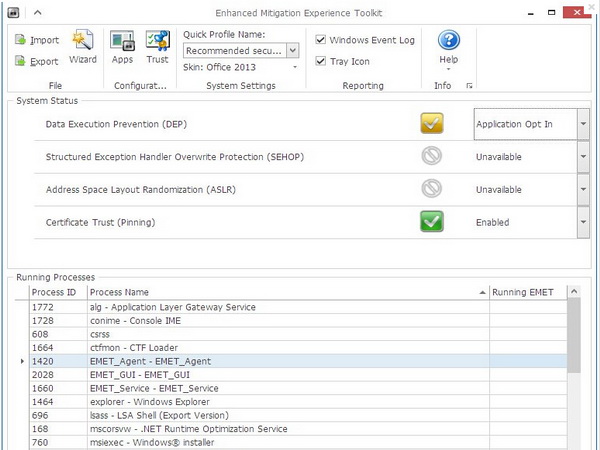Click Process ID cell 2028
This screenshot has height=450, width=600.
[58, 375]
